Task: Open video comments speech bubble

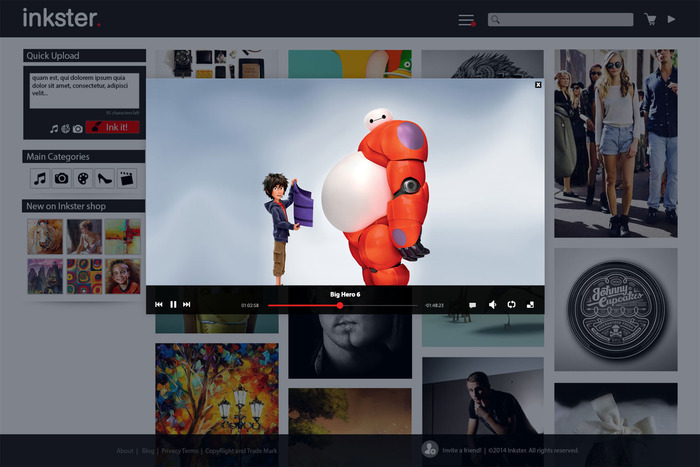Action: pyautogui.click(x=472, y=305)
